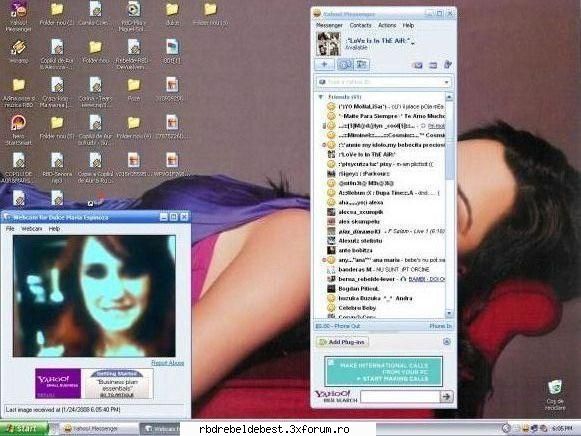Select contact starting with 'annie my idolo'
The width and height of the screenshot is (581, 436).
click(x=385, y=145)
